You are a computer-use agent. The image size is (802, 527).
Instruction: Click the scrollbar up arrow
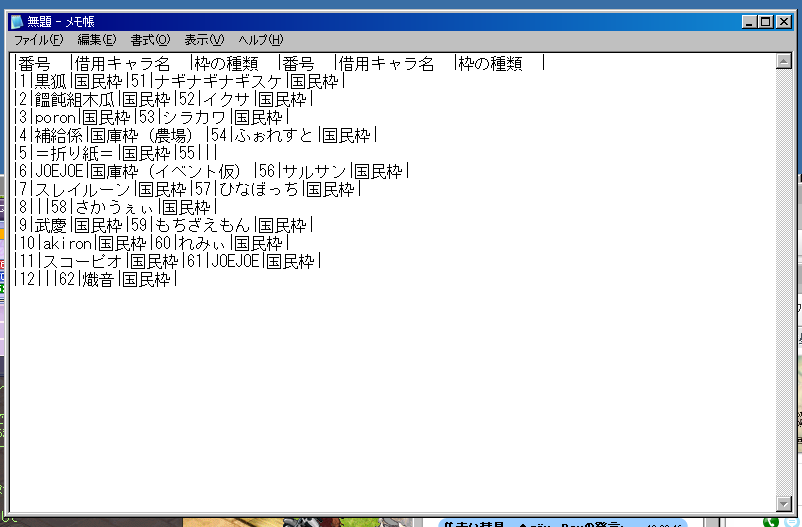784,61
